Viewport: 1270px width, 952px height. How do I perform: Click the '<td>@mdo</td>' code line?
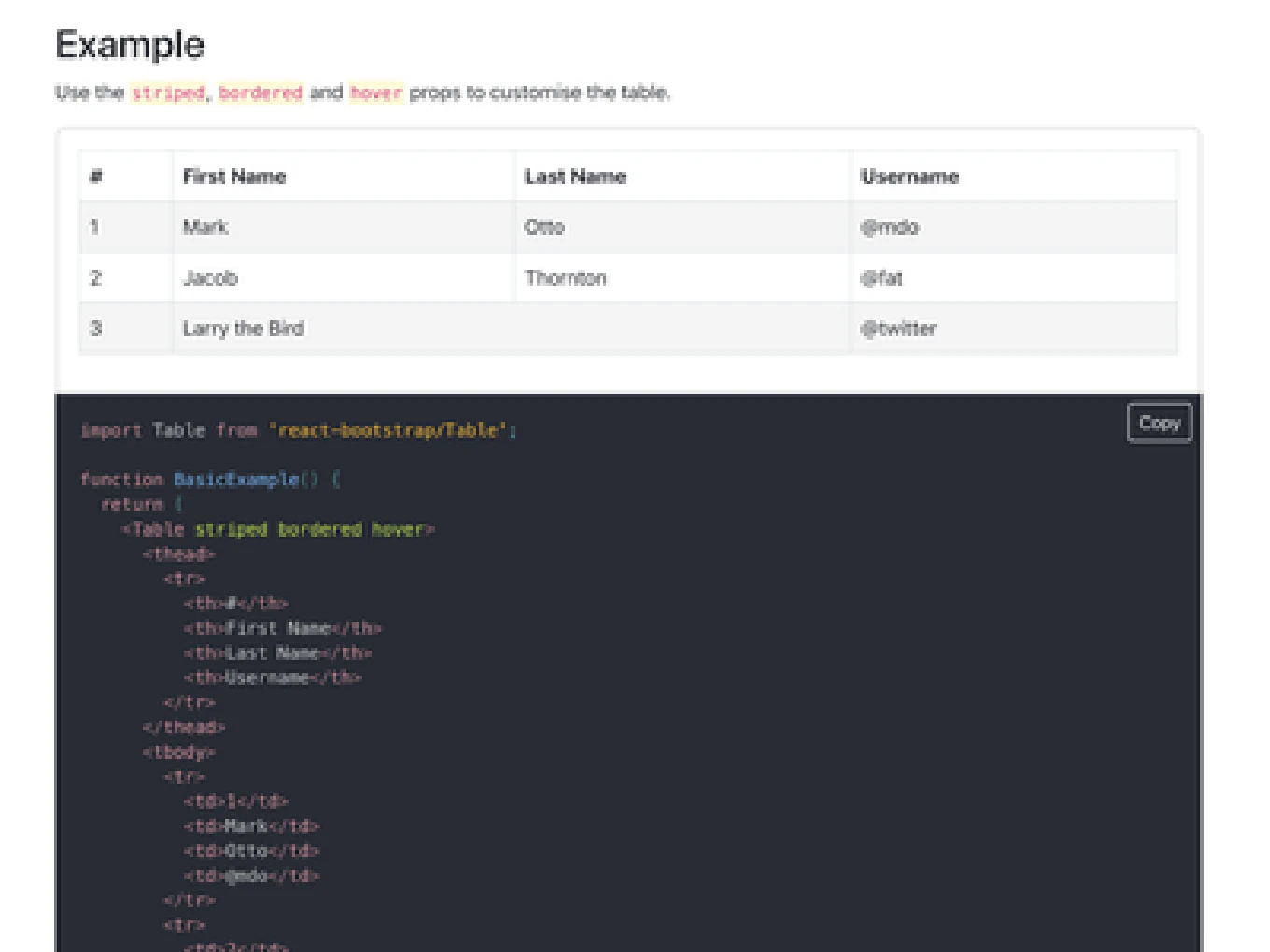(x=251, y=875)
